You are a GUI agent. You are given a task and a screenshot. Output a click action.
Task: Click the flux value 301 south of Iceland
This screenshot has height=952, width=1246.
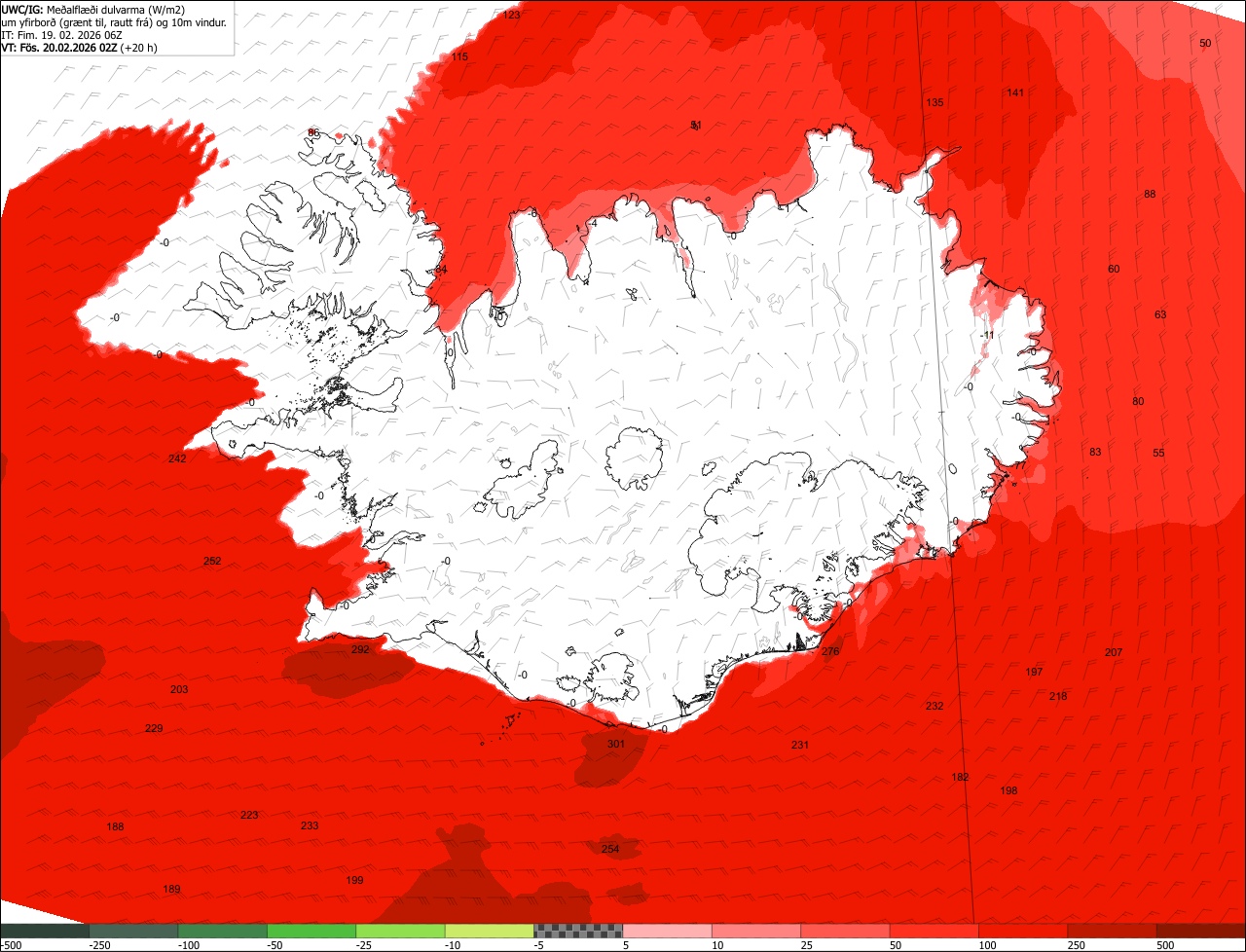(x=616, y=744)
